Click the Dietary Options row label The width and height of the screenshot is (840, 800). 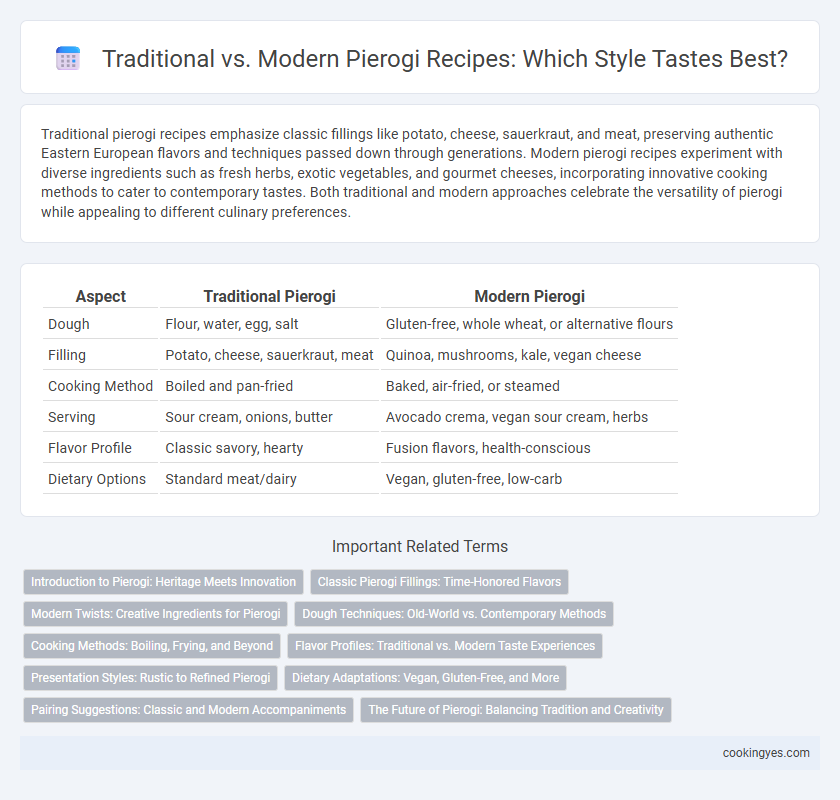click(97, 479)
